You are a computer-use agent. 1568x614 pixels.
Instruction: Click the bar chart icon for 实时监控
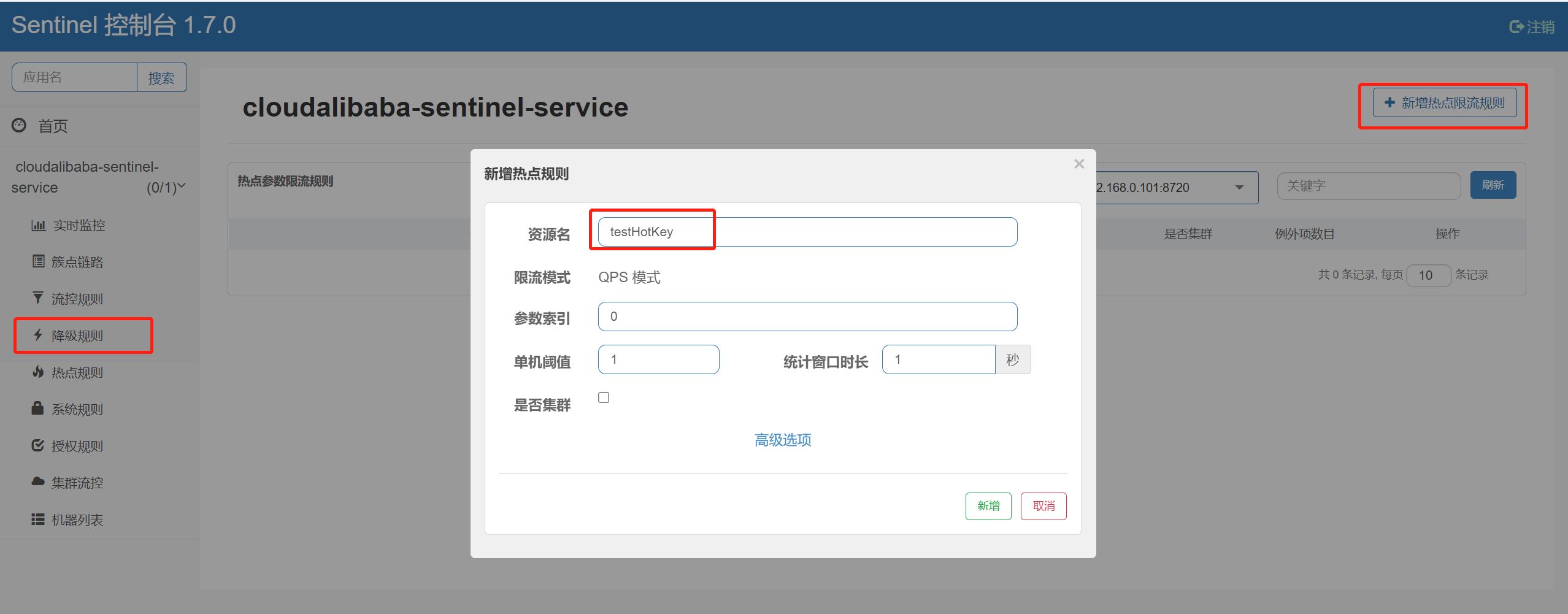[x=39, y=225]
